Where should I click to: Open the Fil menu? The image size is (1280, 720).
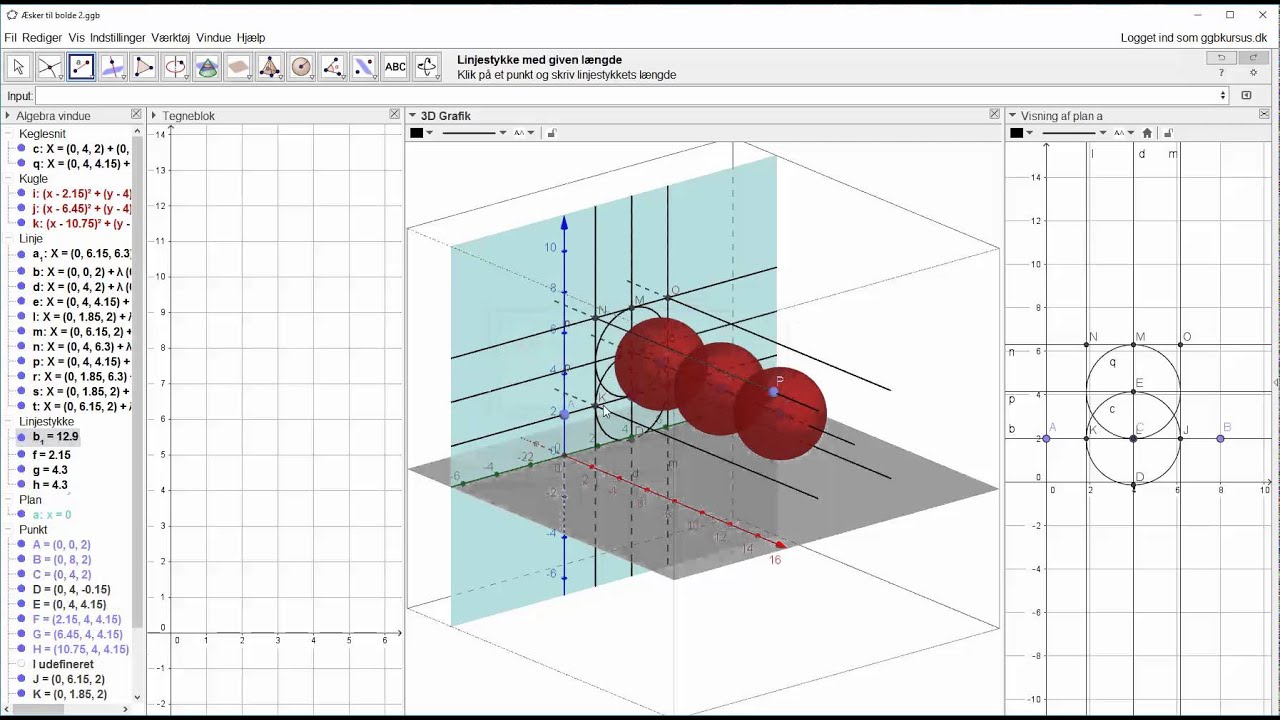pos(11,38)
